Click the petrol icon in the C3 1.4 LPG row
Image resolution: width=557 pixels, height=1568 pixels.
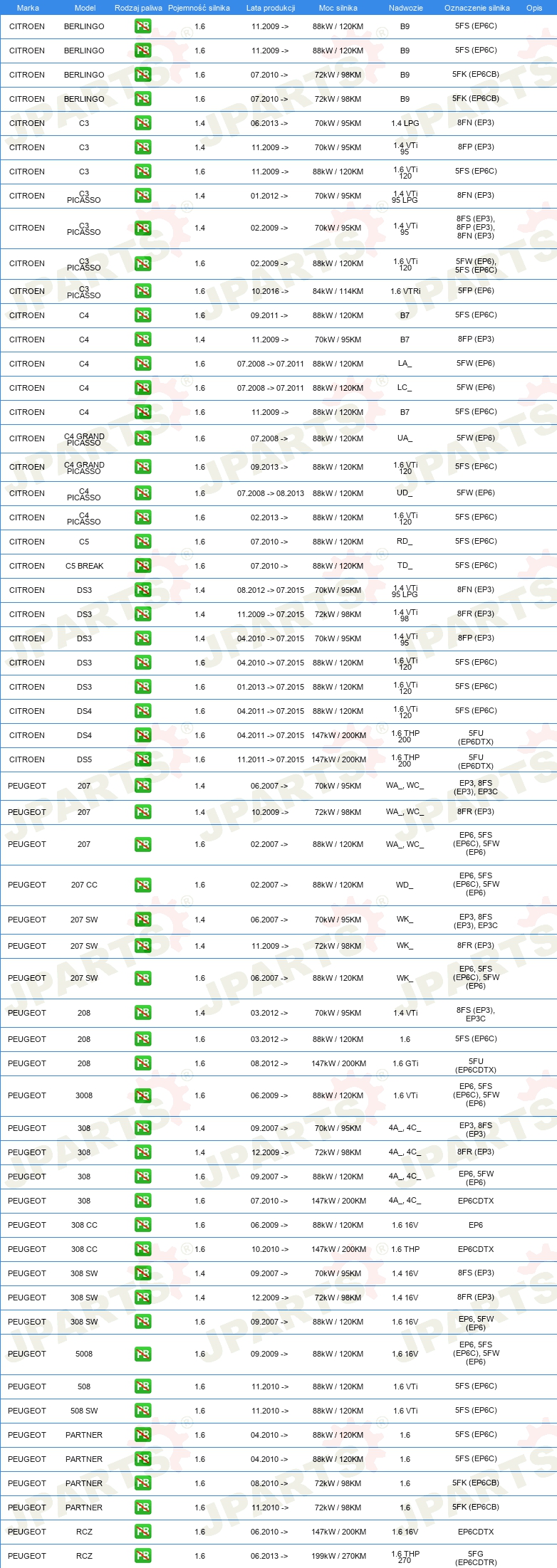(142, 123)
